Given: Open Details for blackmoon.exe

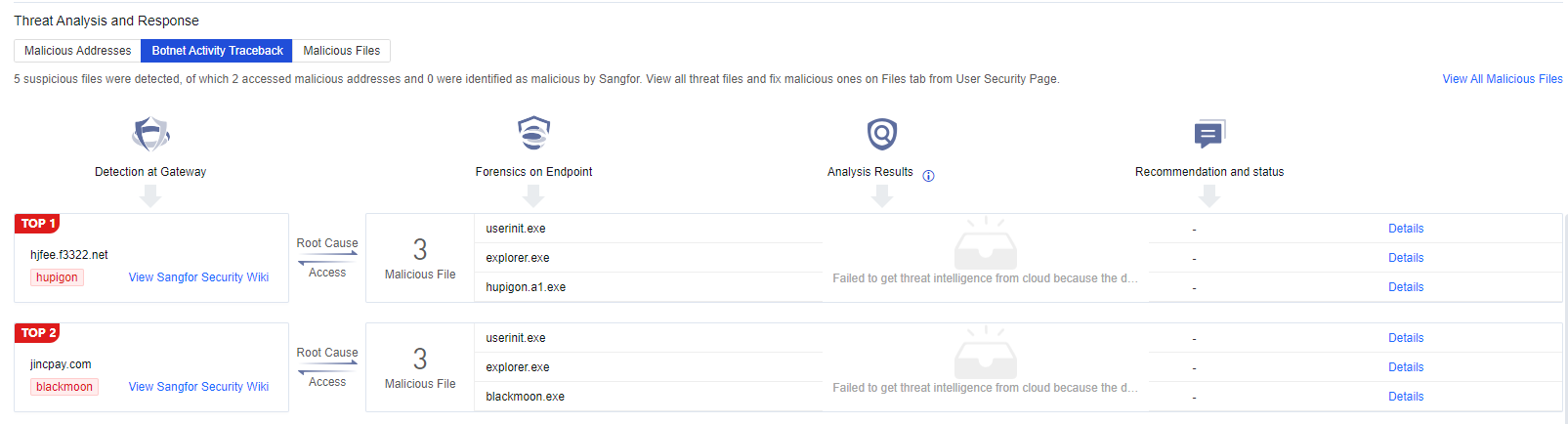Looking at the screenshot, I should [x=1405, y=397].
